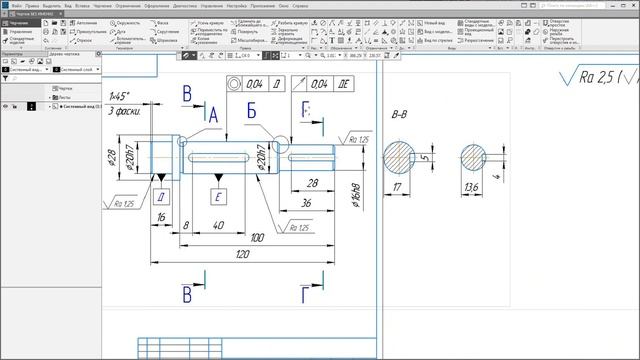Select the Окружность circle tool
This screenshot has width=640, height=360.
pos(125,23)
